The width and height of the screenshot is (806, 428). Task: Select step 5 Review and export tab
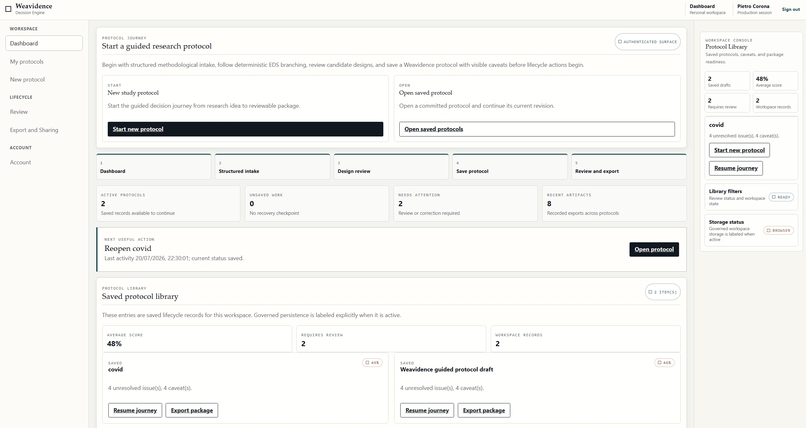click(629, 166)
